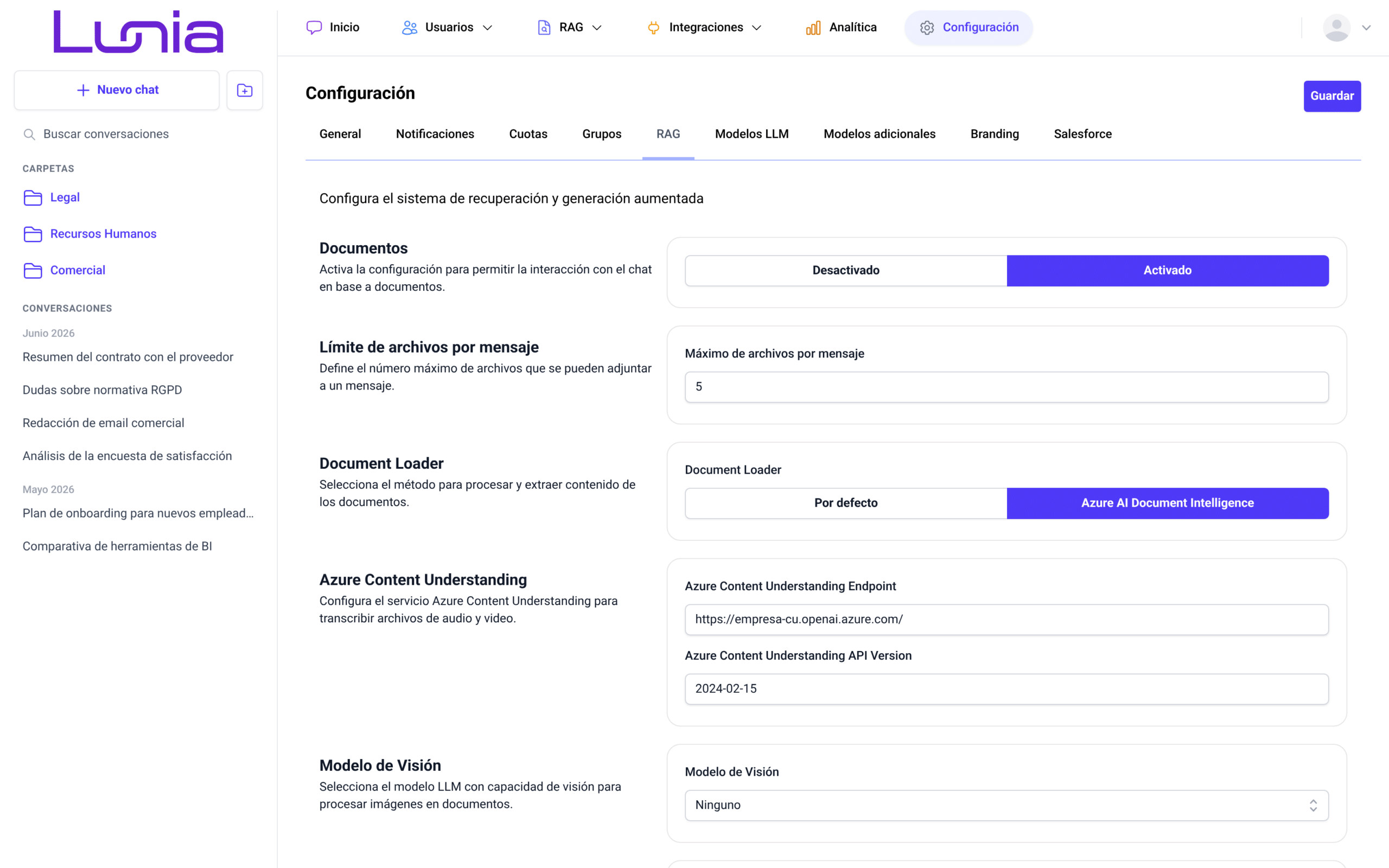Screen dimensions: 1389x868
Task: Click the Comercial folder icon
Action: [33, 270]
